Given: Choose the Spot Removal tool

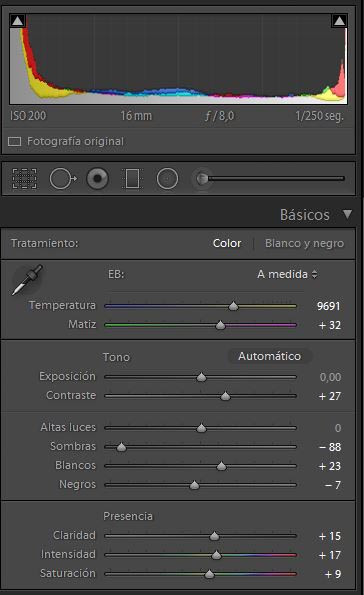Looking at the screenshot, I should pyautogui.click(x=63, y=178).
